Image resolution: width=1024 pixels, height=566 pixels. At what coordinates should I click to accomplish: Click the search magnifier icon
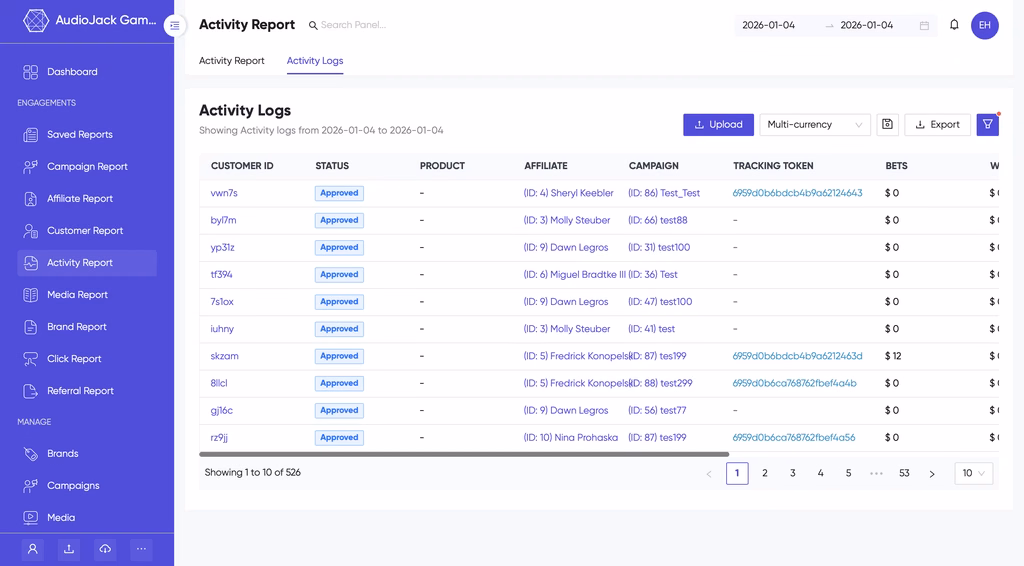click(x=313, y=25)
